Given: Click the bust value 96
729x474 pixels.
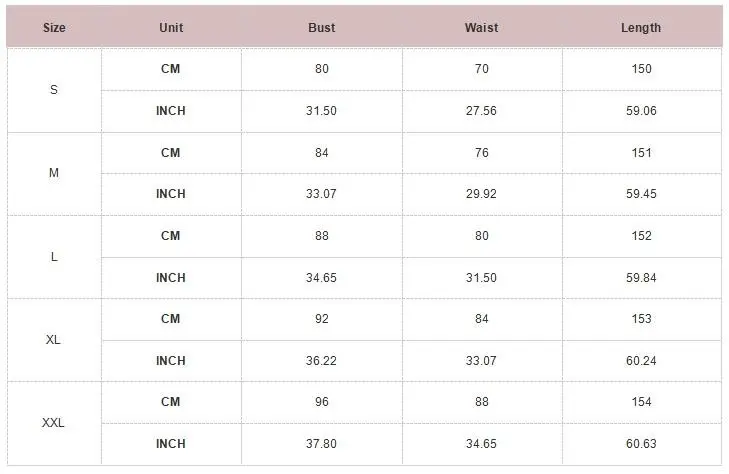Looking at the screenshot, I should pyautogui.click(x=322, y=402).
